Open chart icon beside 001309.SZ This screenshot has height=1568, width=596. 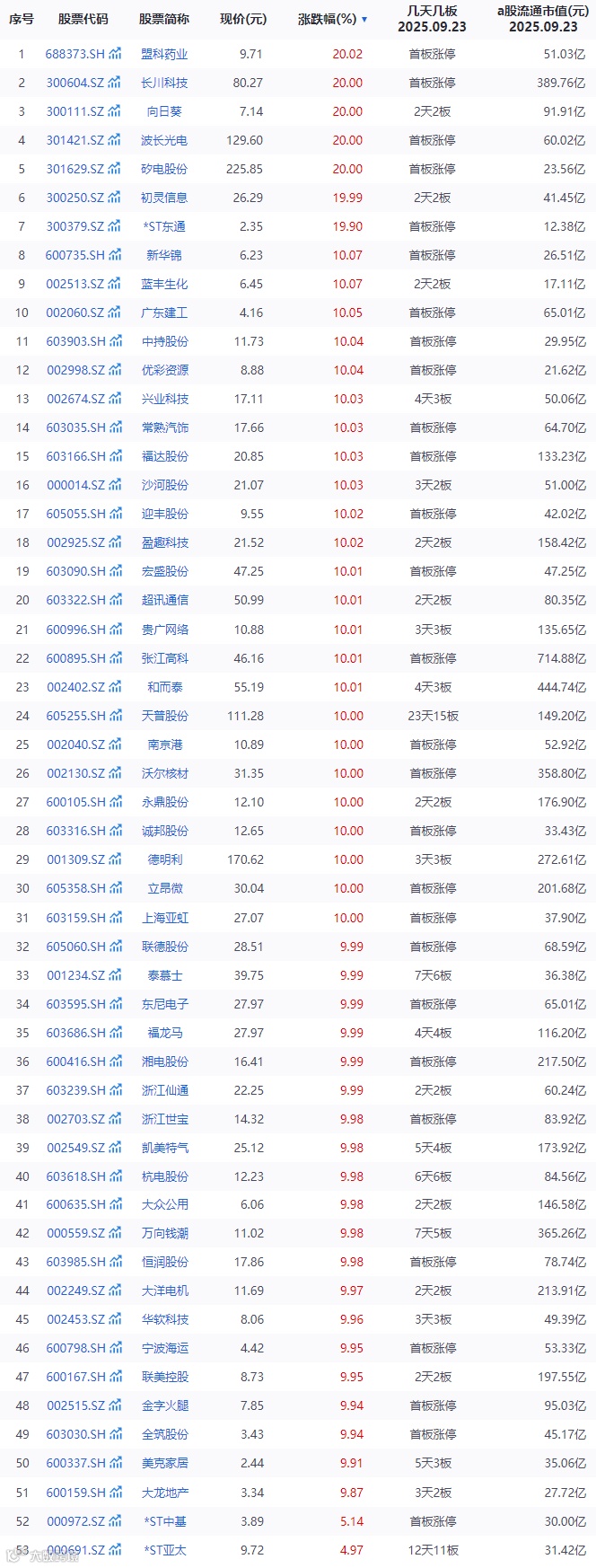114,859
